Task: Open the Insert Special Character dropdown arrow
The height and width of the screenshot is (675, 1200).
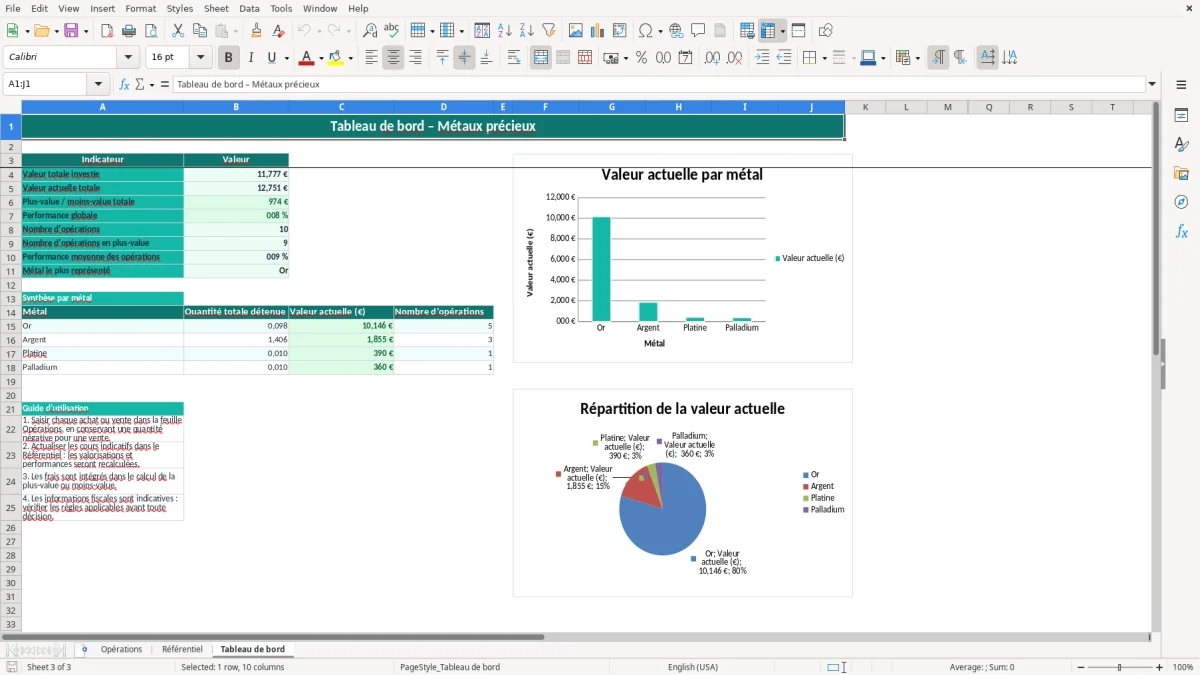Action: pyautogui.click(x=660, y=31)
